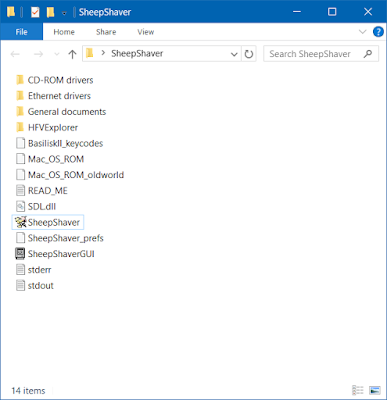Click the Properties quick access toolbar icon
387x400 pixels.
click(35, 12)
